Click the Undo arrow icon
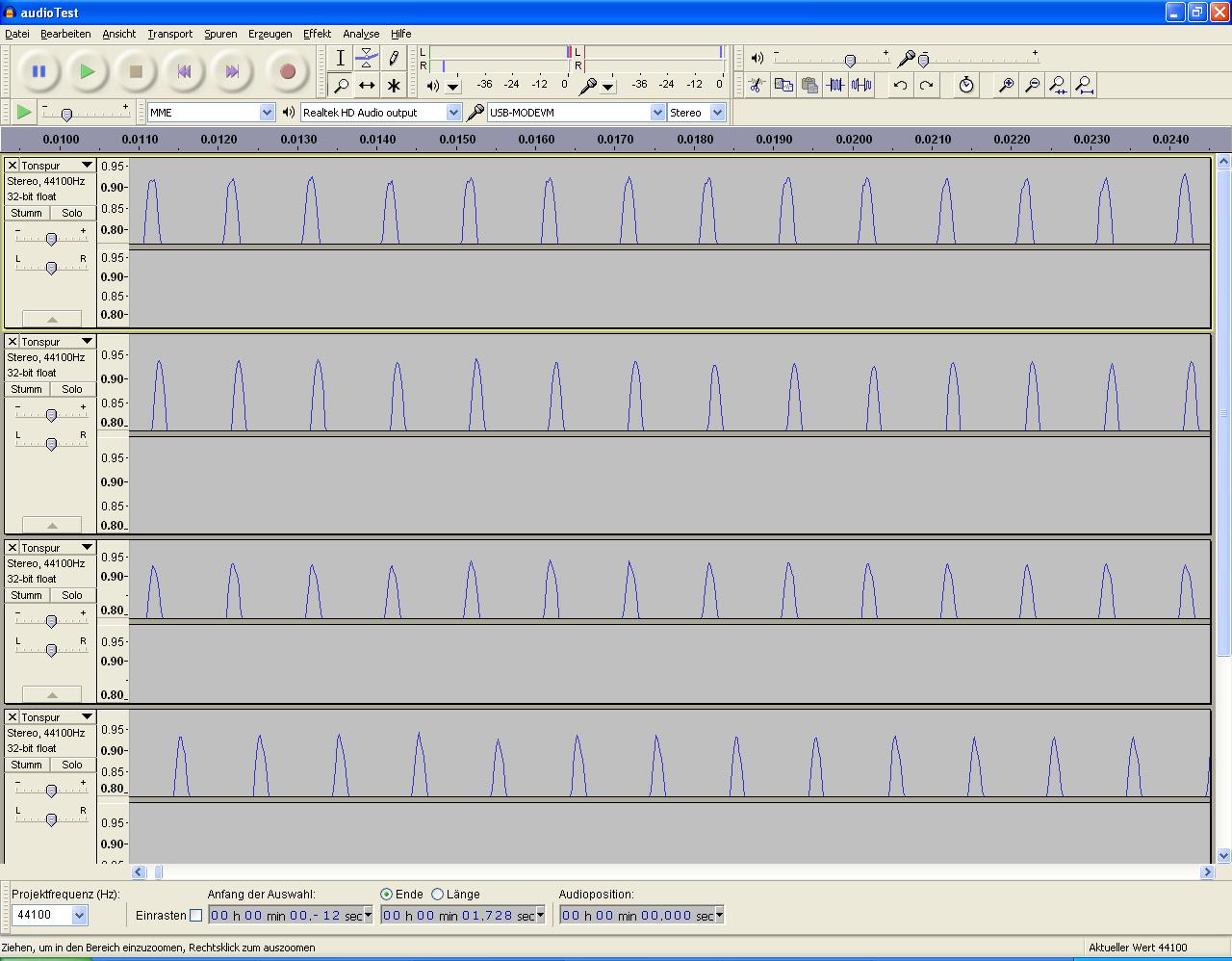This screenshot has height=961, width=1232. click(900, 86)
